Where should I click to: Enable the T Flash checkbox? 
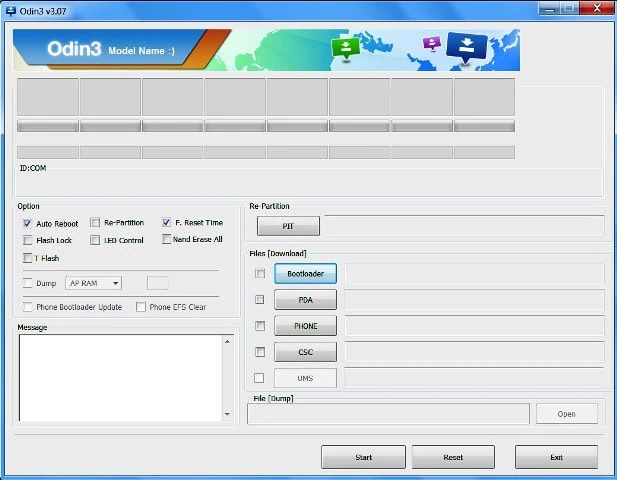tap(28, 258)
